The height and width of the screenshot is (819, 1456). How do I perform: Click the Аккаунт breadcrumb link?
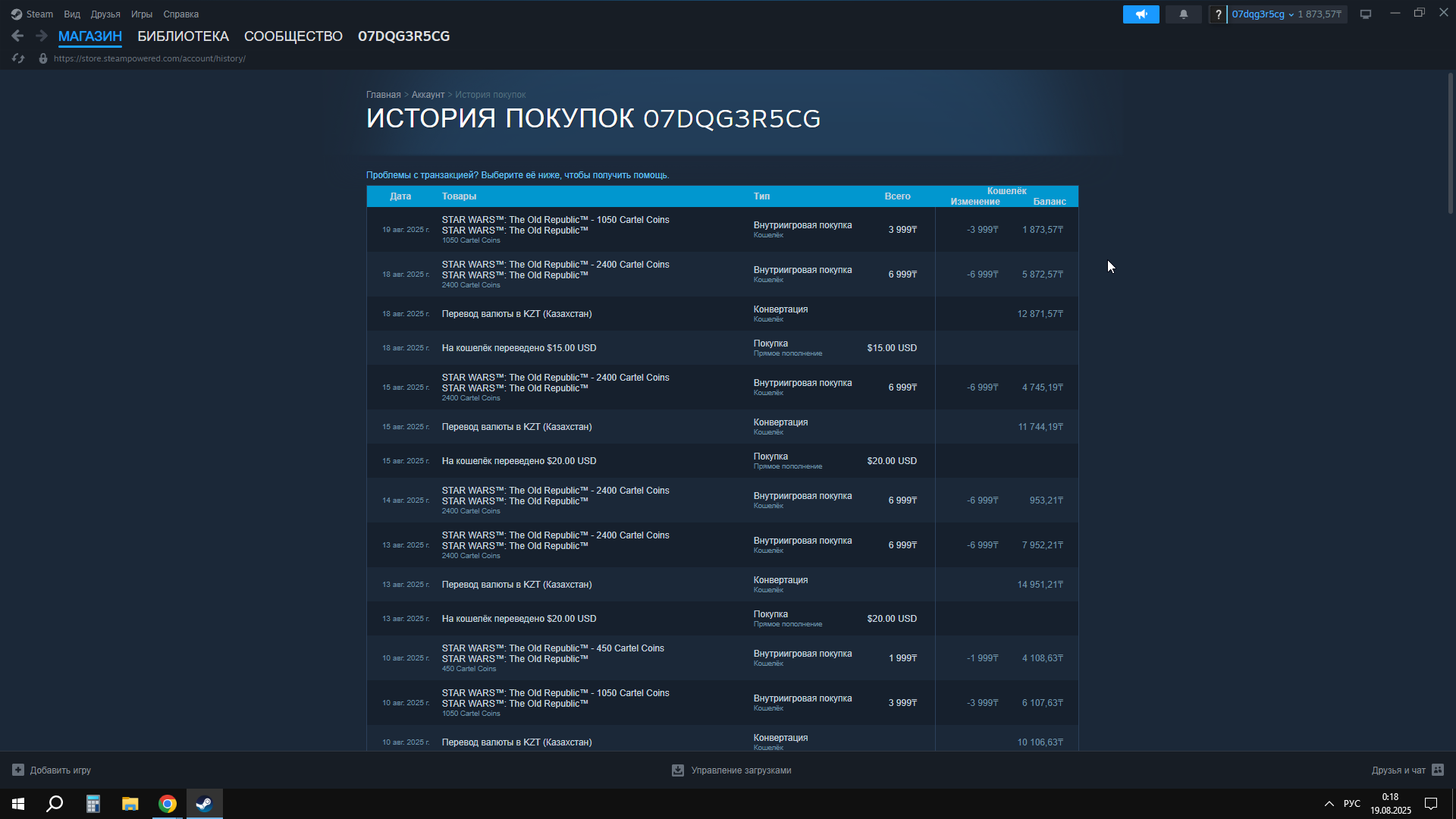[428, 95]
